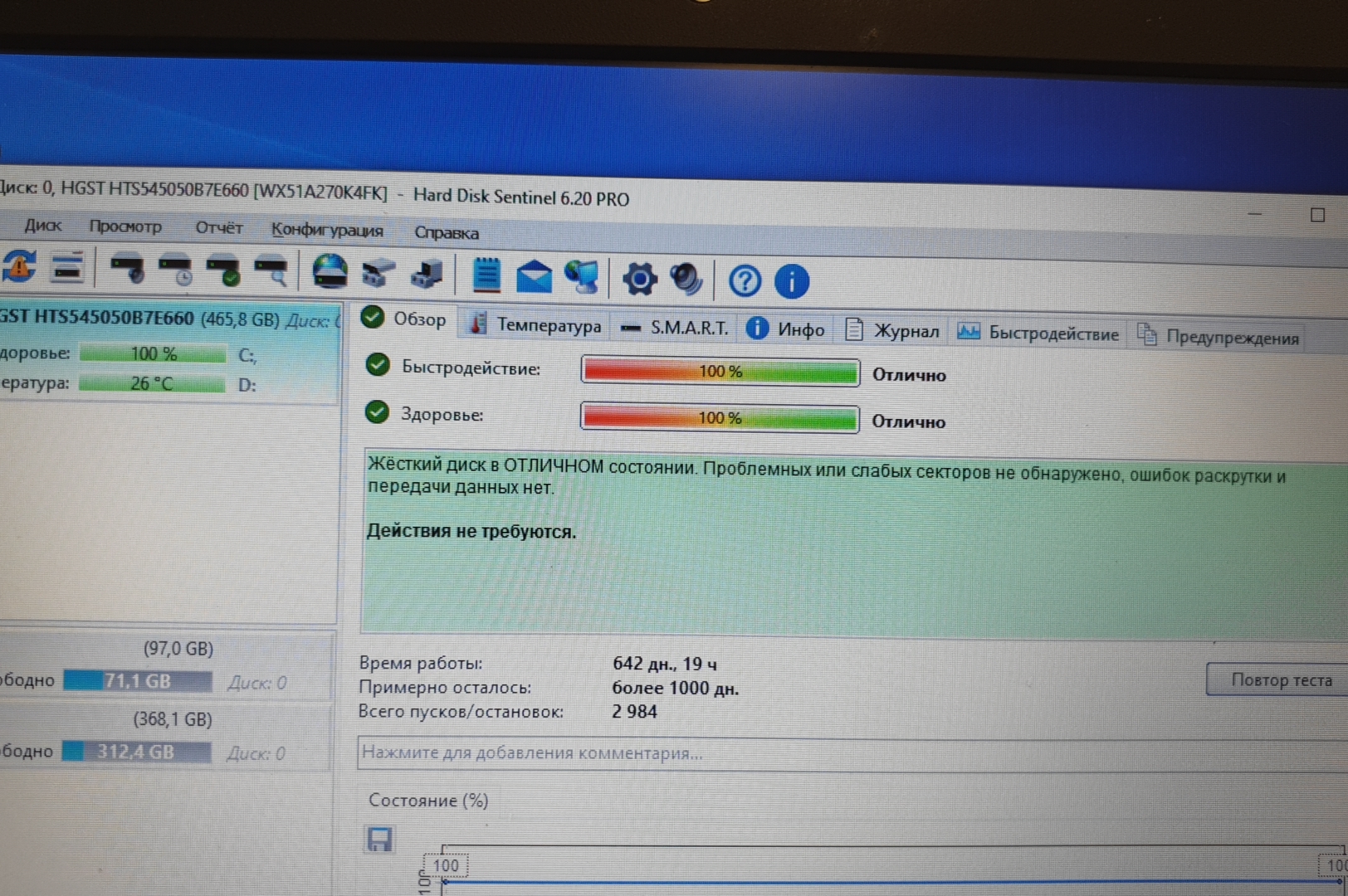Click the globe and monitor network icon

(x=582, y=277)
